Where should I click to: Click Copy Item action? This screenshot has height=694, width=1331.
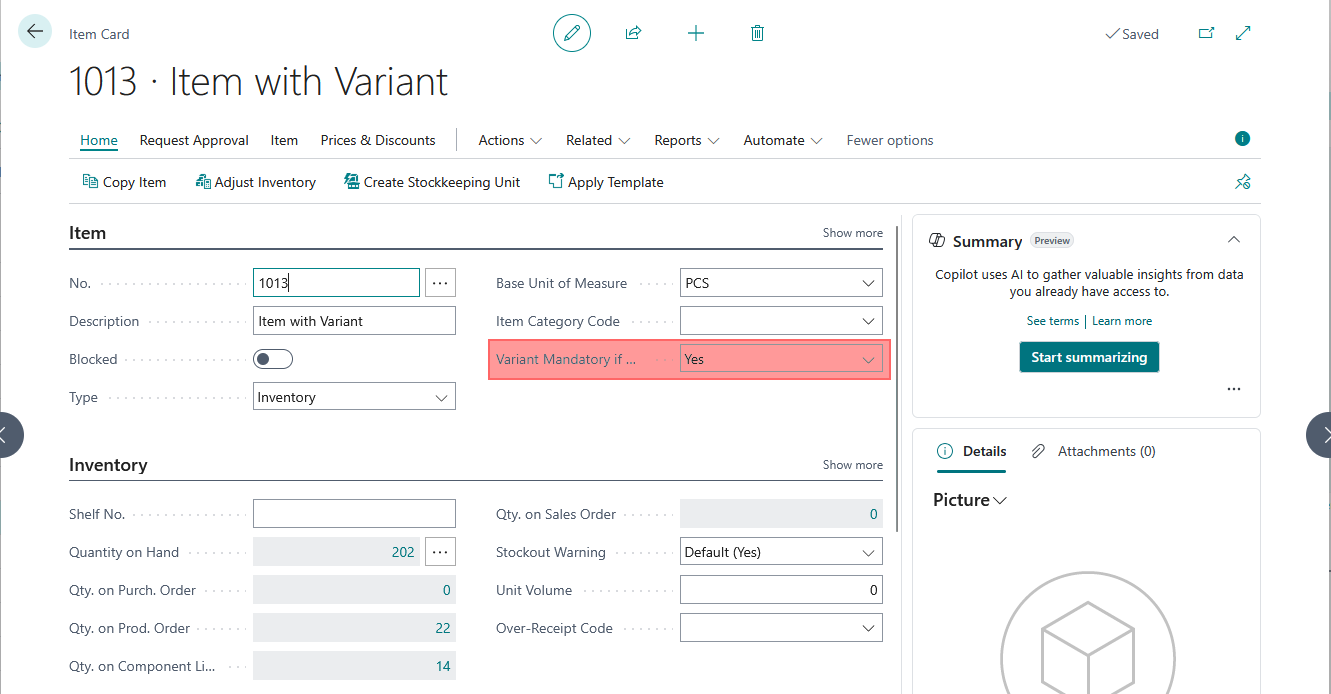coord(124,182)
